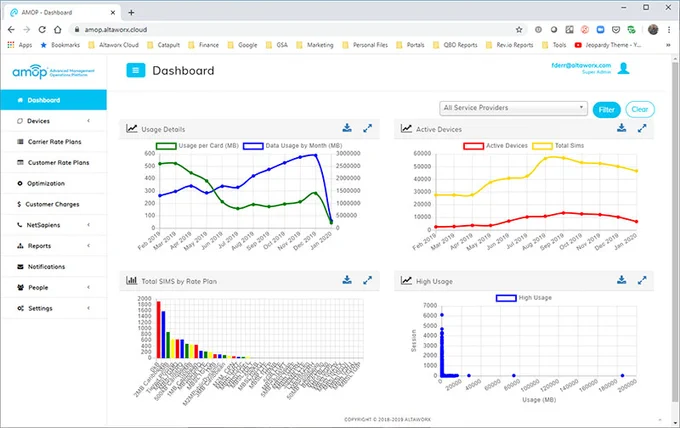Open the All Service Providers dropdown
The height and width of the screenshot is (428, 680).
513,108
